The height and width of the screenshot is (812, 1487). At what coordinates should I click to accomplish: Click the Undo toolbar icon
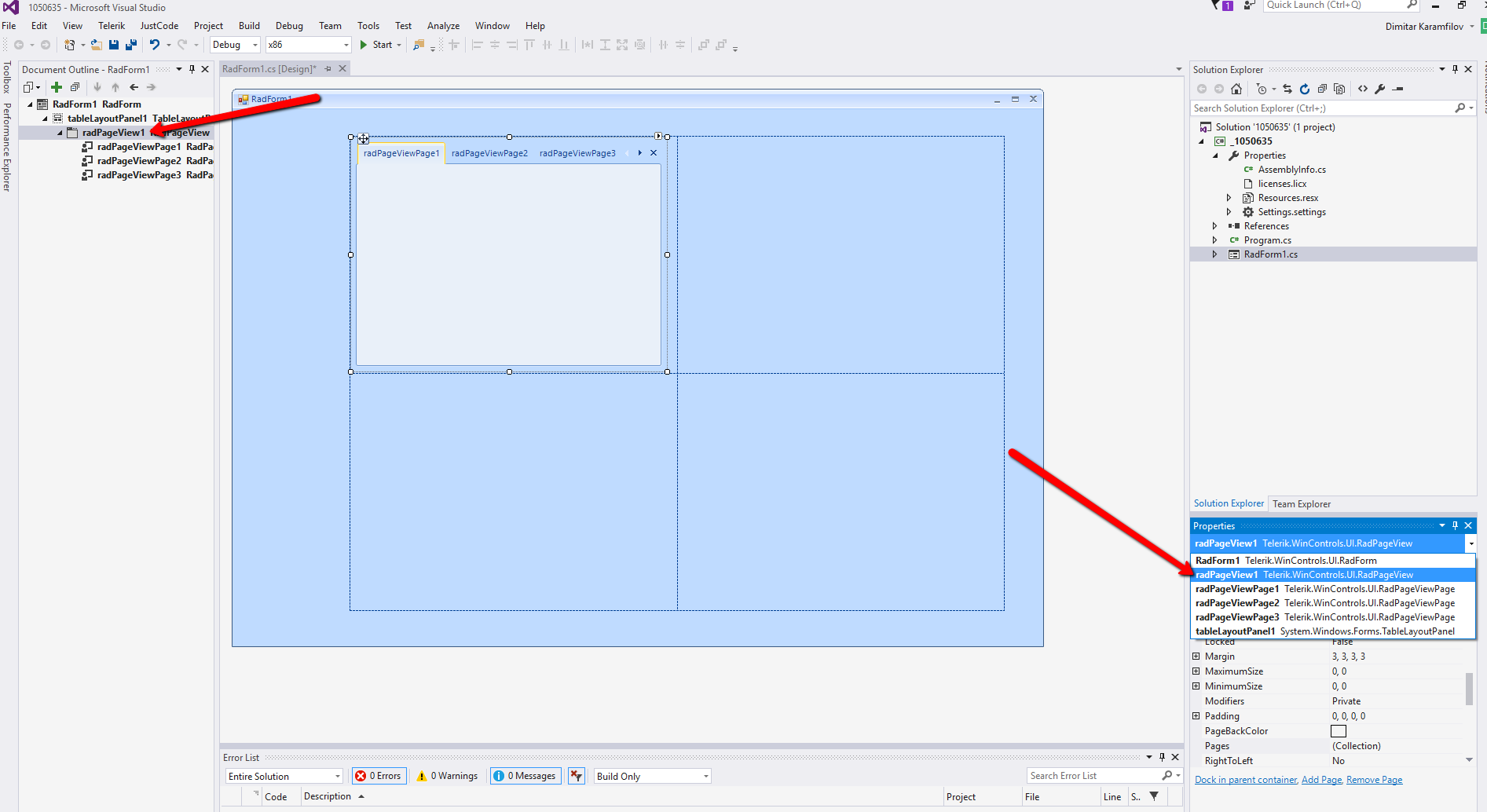click(x=155, y=45)
